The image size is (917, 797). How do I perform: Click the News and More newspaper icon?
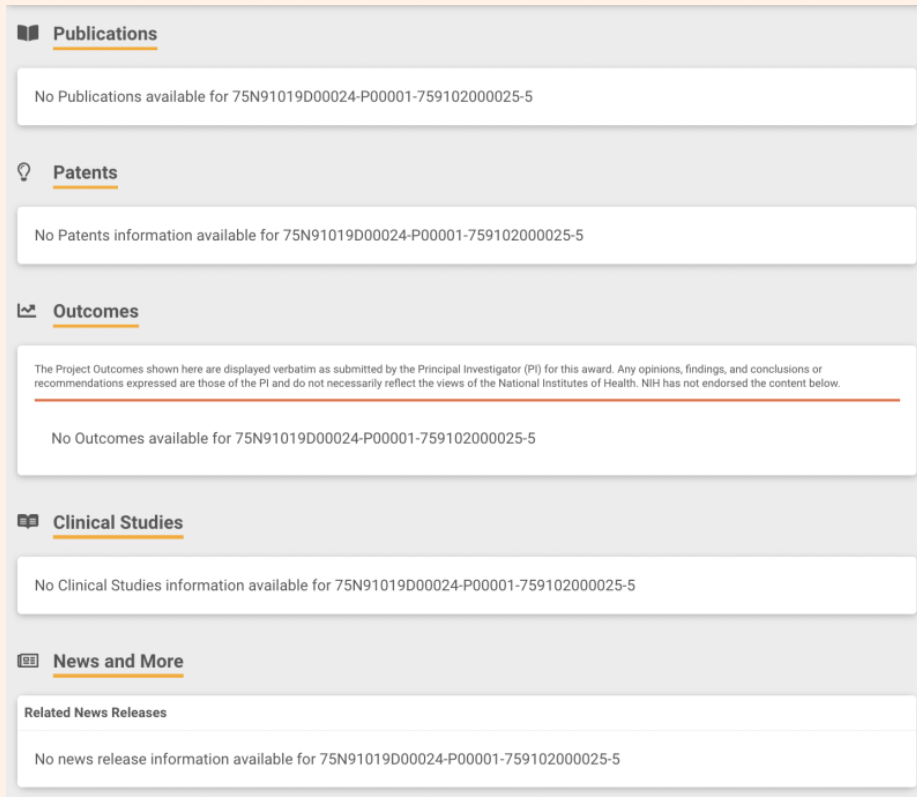(x=28, y=661)
